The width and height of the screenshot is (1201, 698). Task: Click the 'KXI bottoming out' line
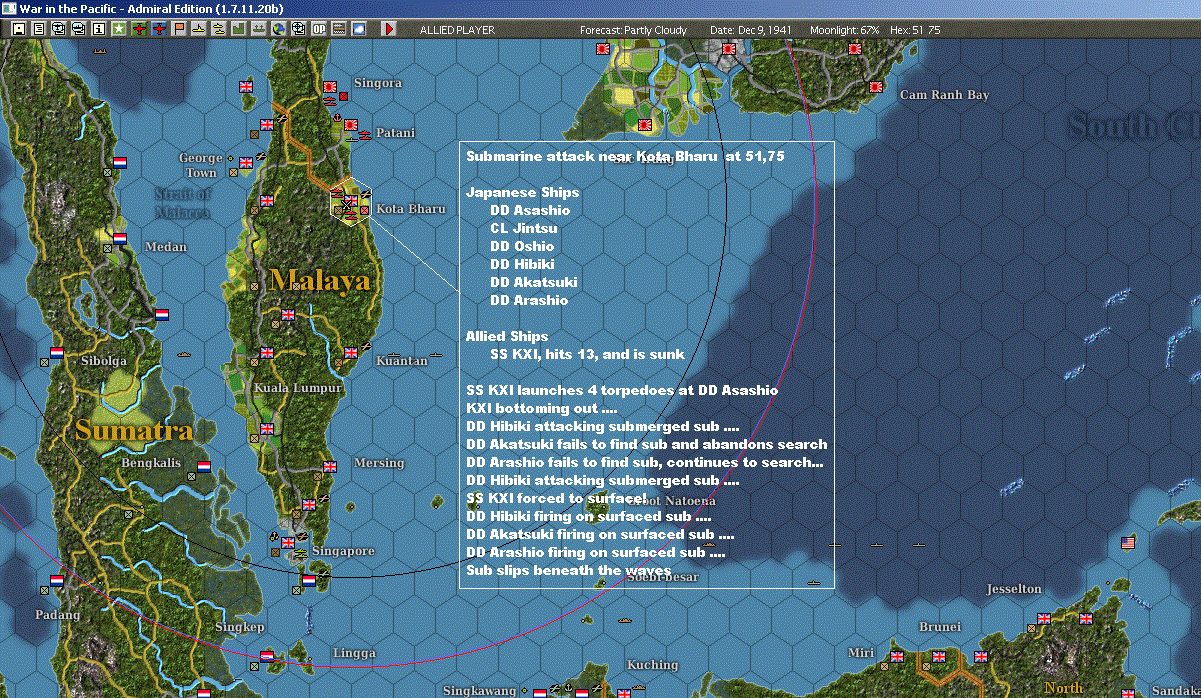[x=542, y=408]
